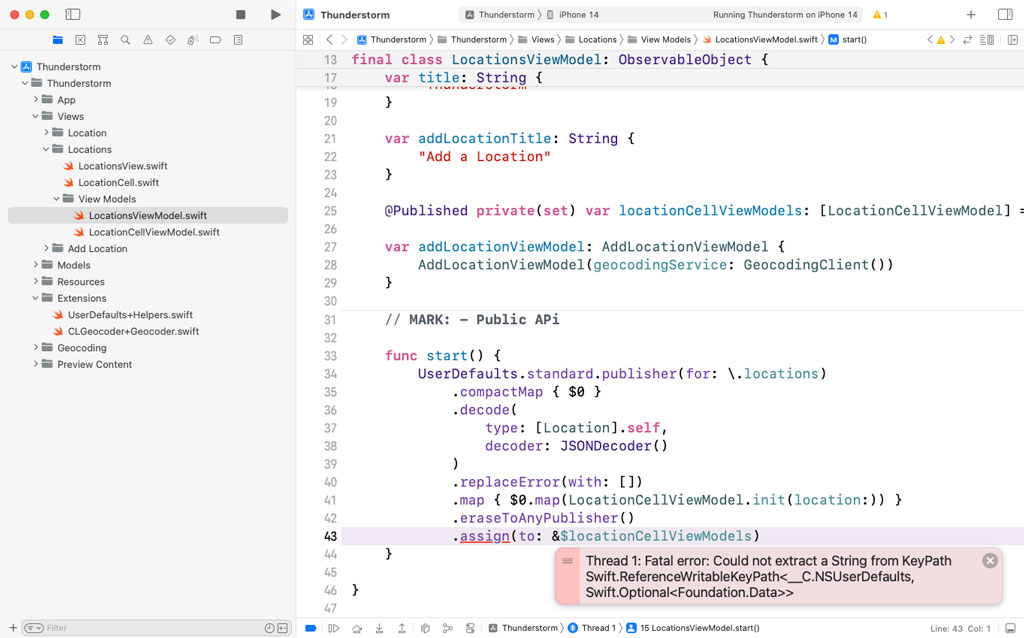This screenshot has height=638, width=1024.
Task: Open the Debug navigator
Action: [x=192, y=39]
